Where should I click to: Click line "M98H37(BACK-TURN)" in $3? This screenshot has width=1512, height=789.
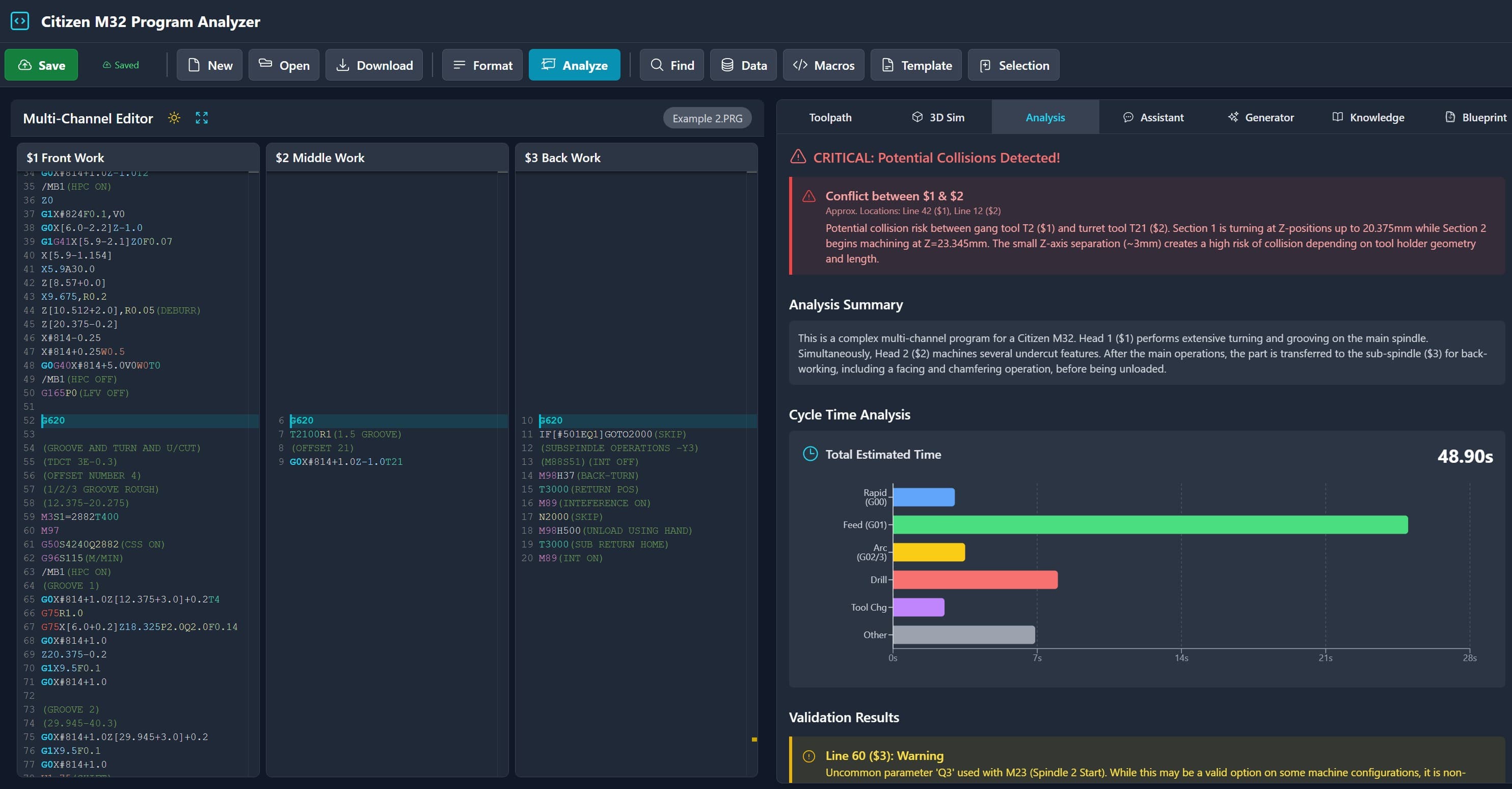coord(589,476)
